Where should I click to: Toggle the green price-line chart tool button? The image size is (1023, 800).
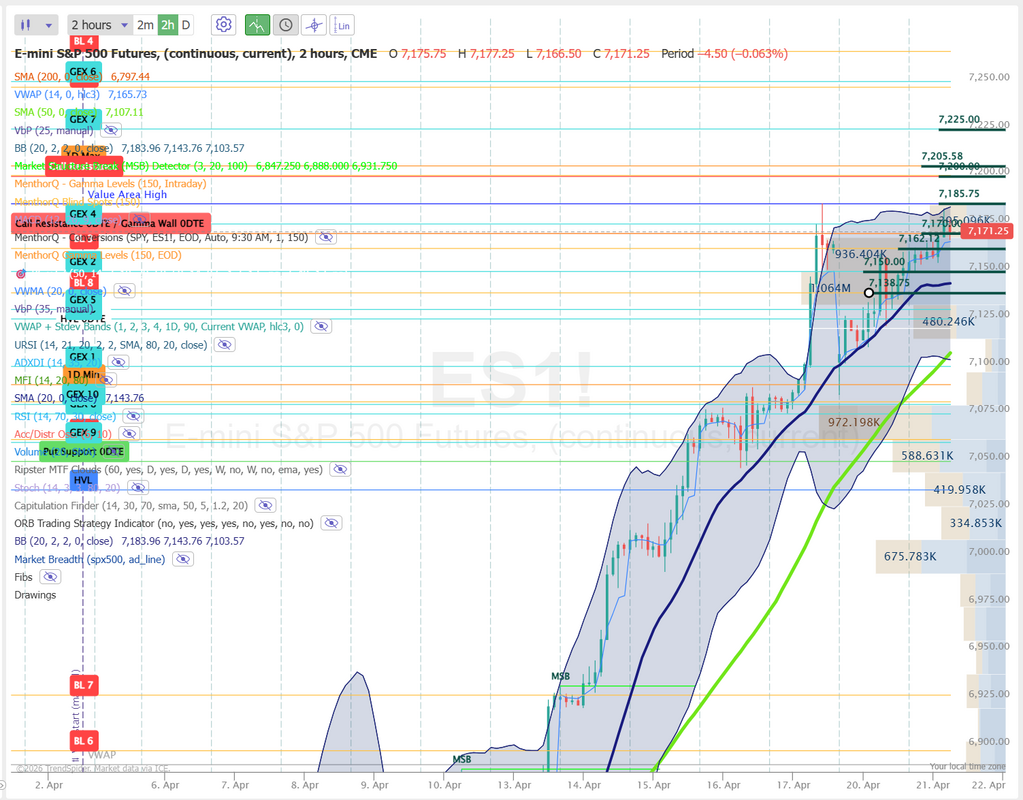coord(257,24)
